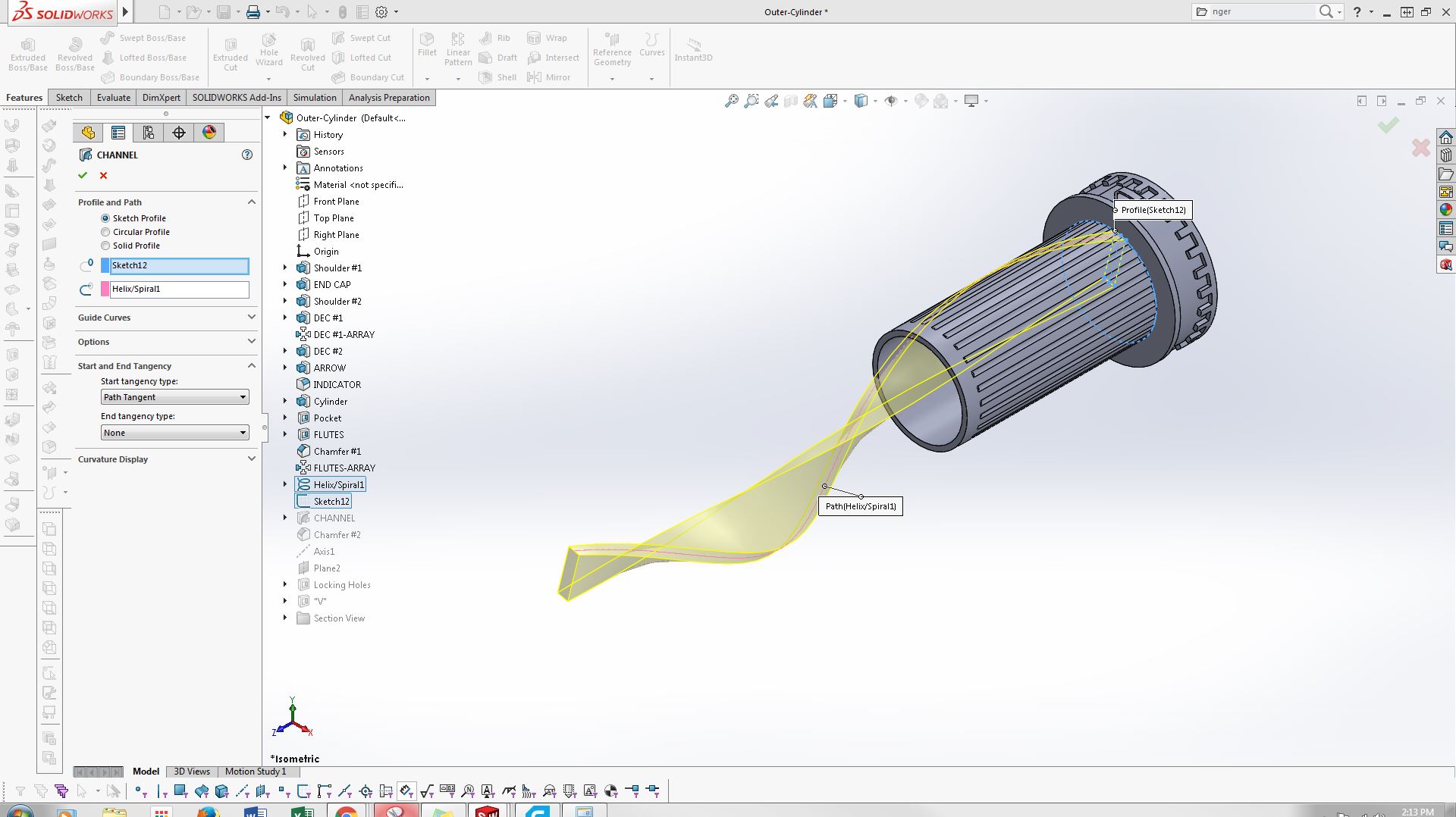Open the Start tangency type dropdown
Screen dimensions: 1456x817
click(x=175, y=397)
